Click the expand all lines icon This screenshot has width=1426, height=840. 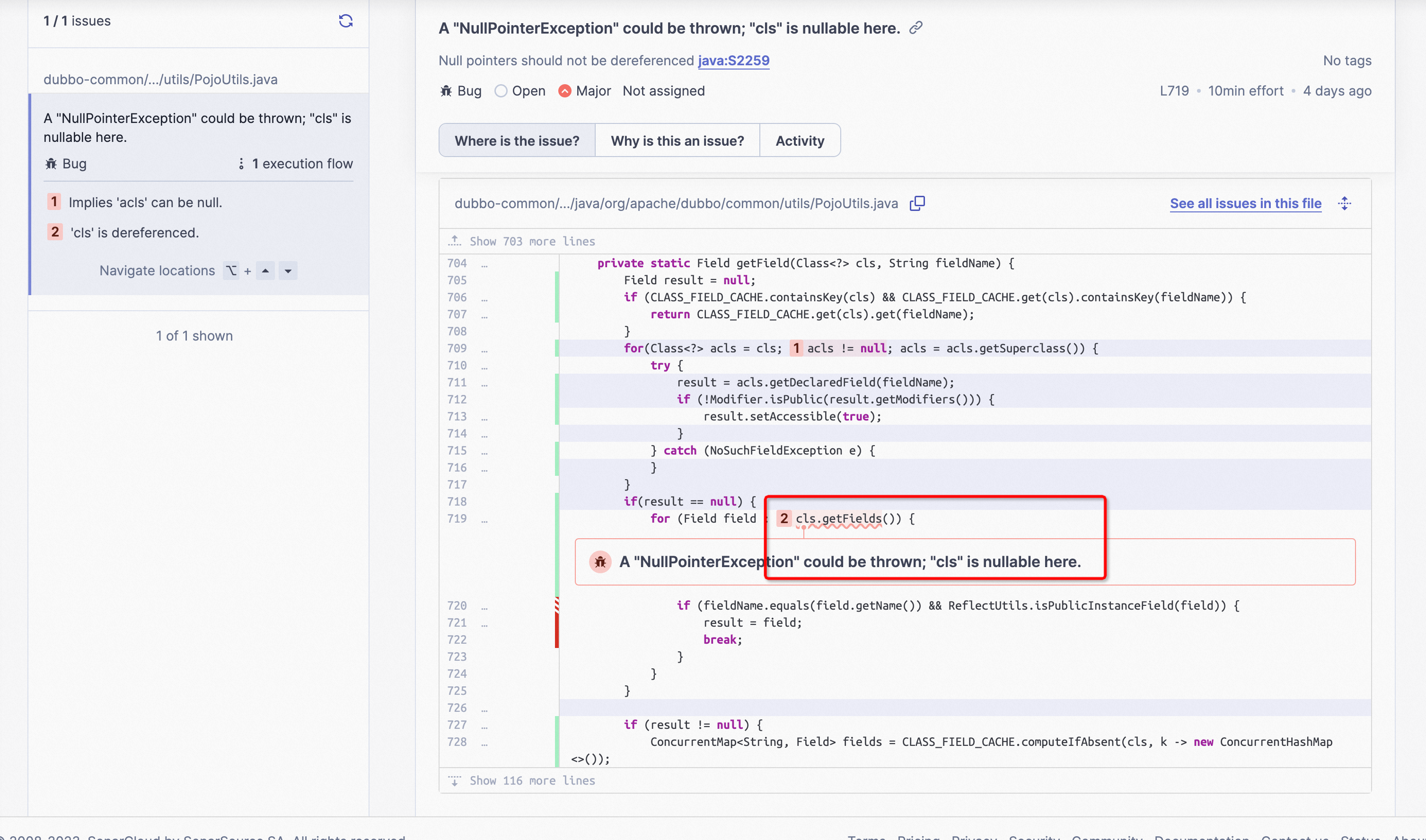tap(1345, 203)
